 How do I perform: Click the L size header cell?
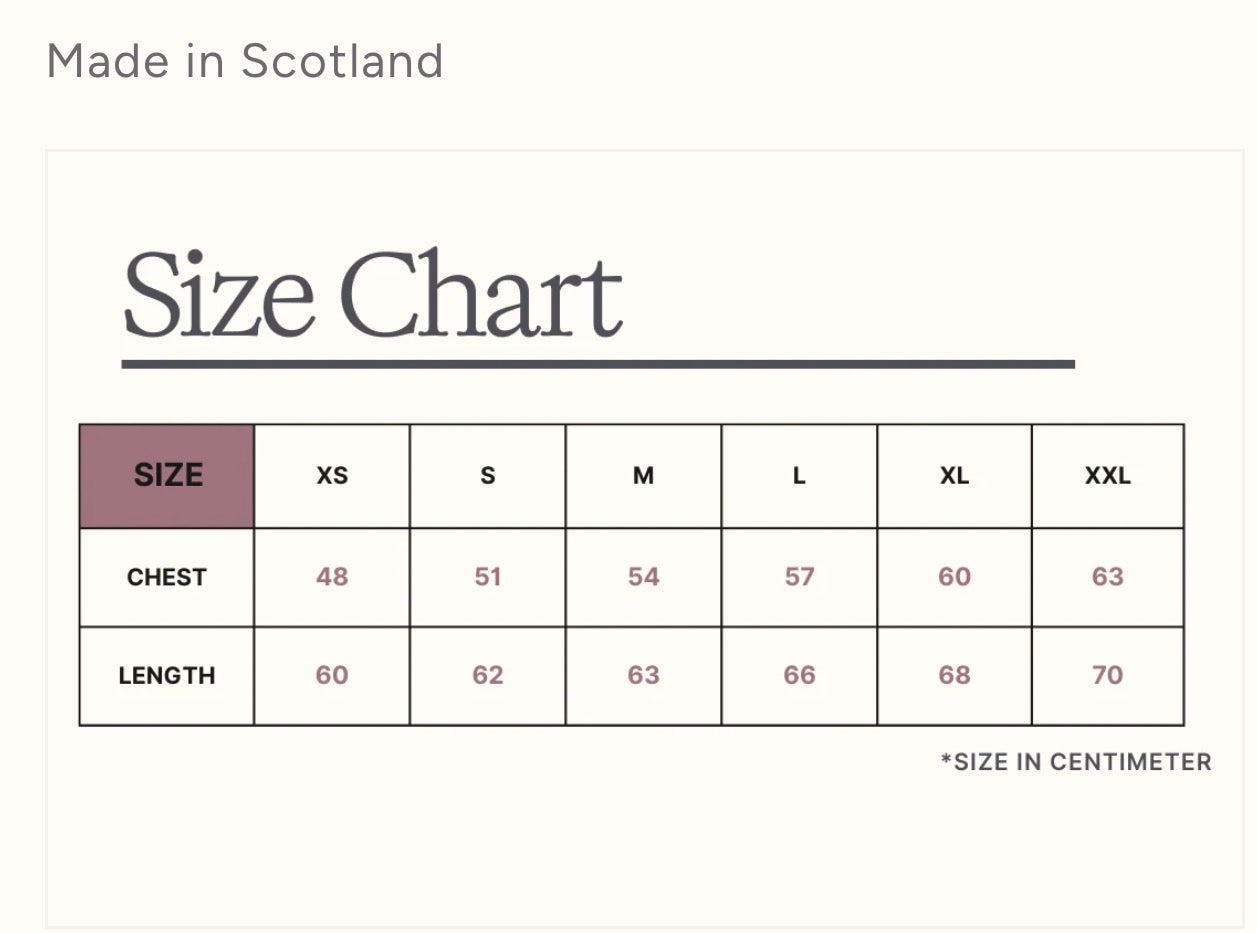click(799, 476)
